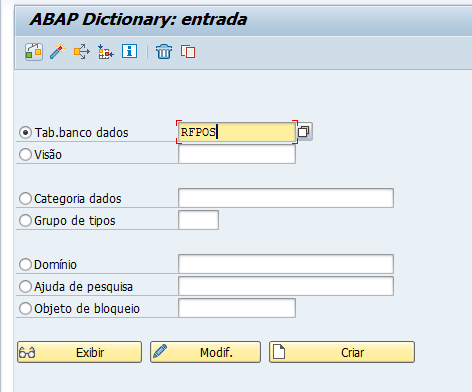This screenshot has height=392, width=472.
Task: Click the Ajuda de pesquisa input field
Action: click(286, 286)
